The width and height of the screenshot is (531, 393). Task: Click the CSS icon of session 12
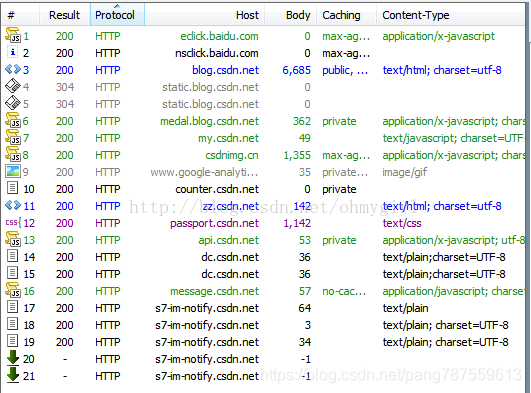(x=13, y=223)
